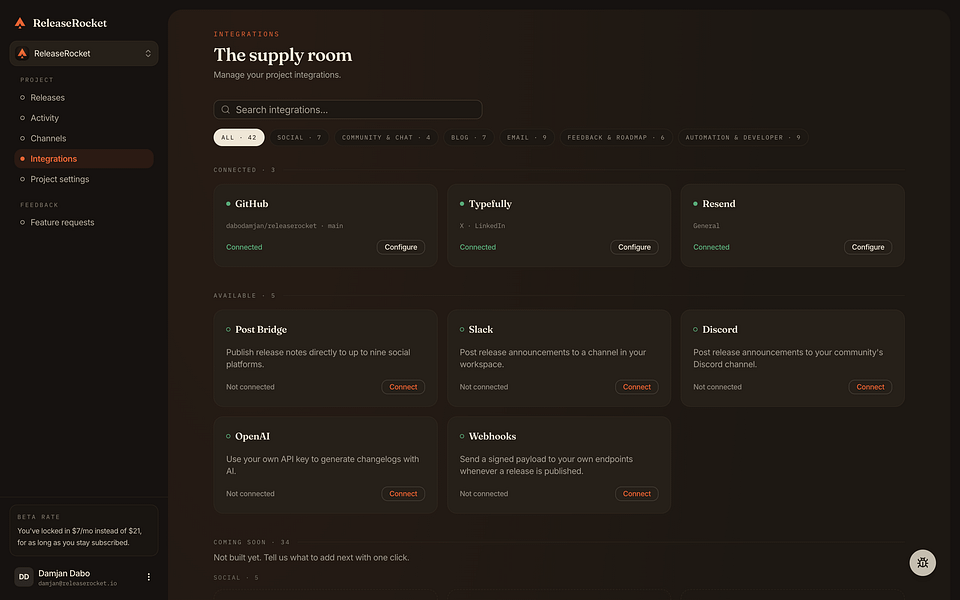
Task: Configure the Typefully integration
Action: [634, 247]
